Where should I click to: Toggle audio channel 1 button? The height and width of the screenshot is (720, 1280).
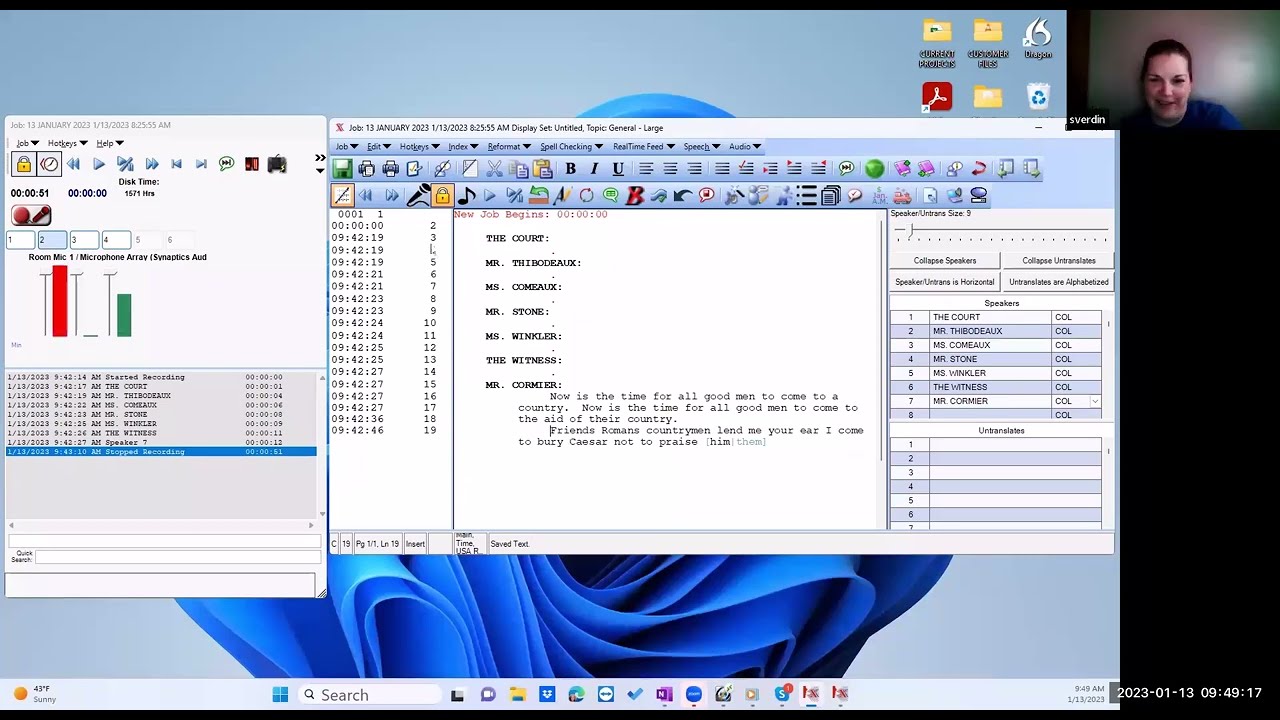point(21,240)
